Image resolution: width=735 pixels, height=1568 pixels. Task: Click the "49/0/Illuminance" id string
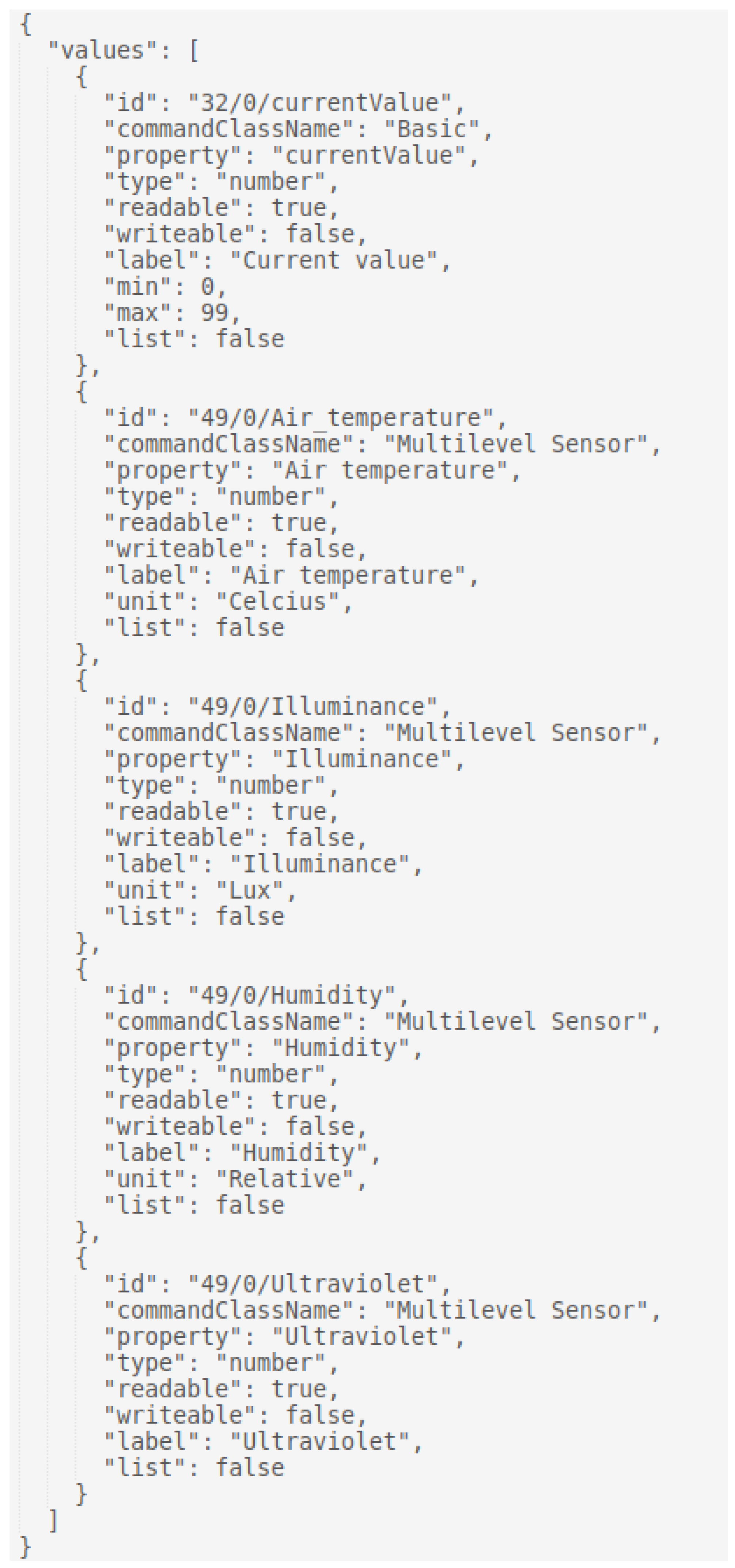(312, 707)
